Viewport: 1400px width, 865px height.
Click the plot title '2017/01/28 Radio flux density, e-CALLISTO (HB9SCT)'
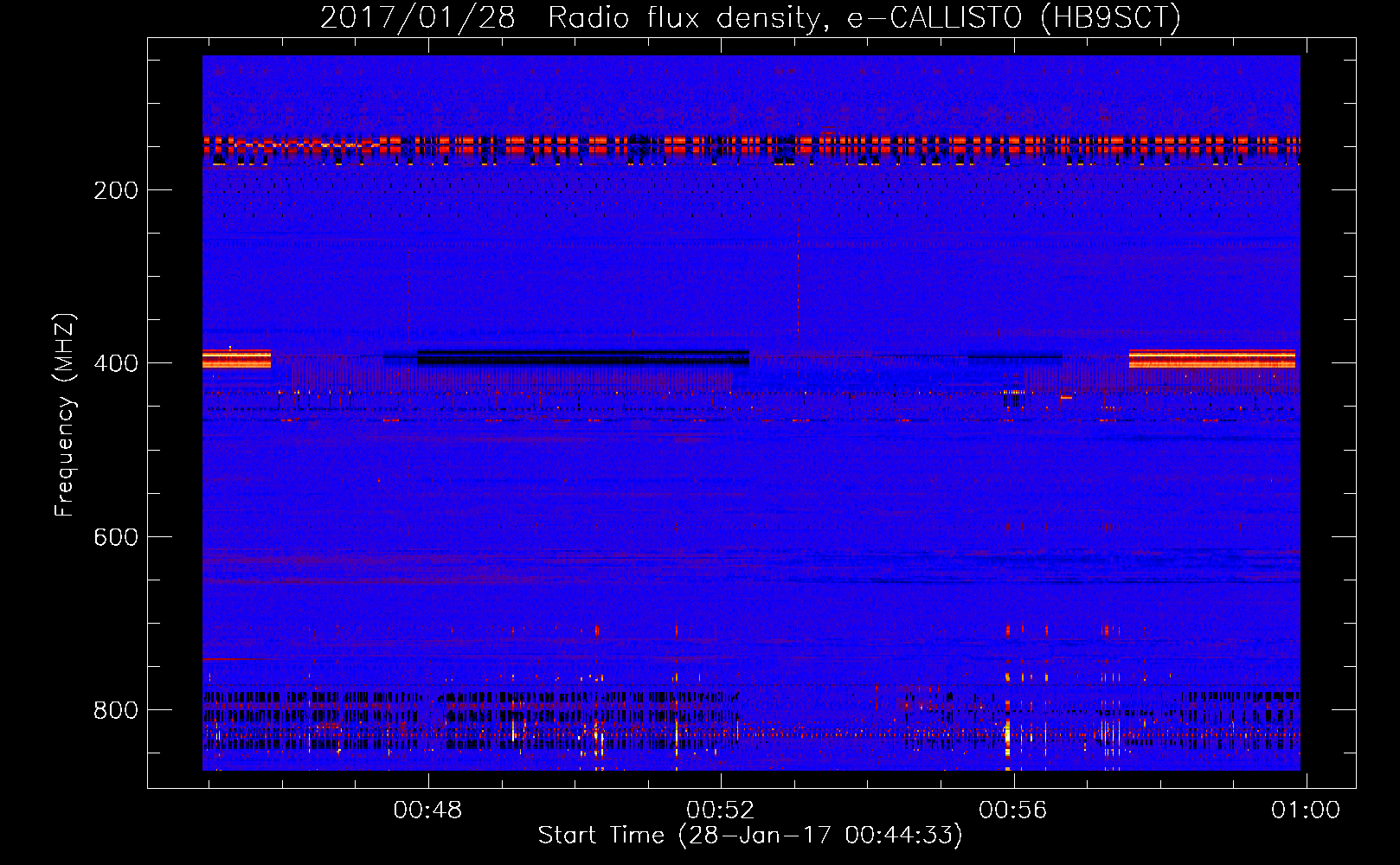(750, 17)
